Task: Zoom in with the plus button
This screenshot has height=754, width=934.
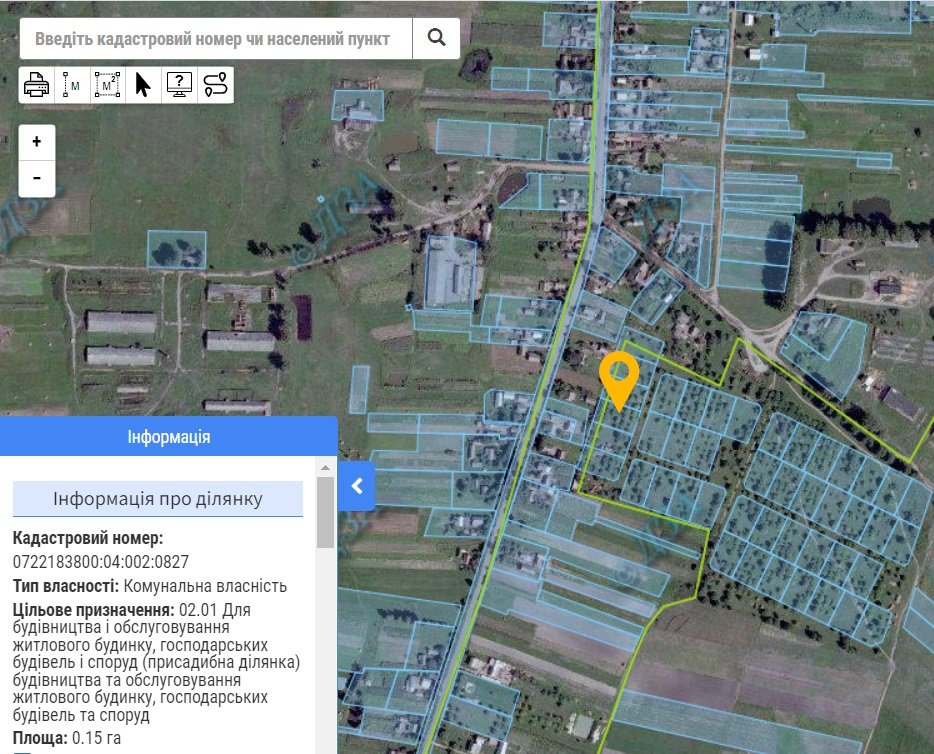Action: point(37,142)
